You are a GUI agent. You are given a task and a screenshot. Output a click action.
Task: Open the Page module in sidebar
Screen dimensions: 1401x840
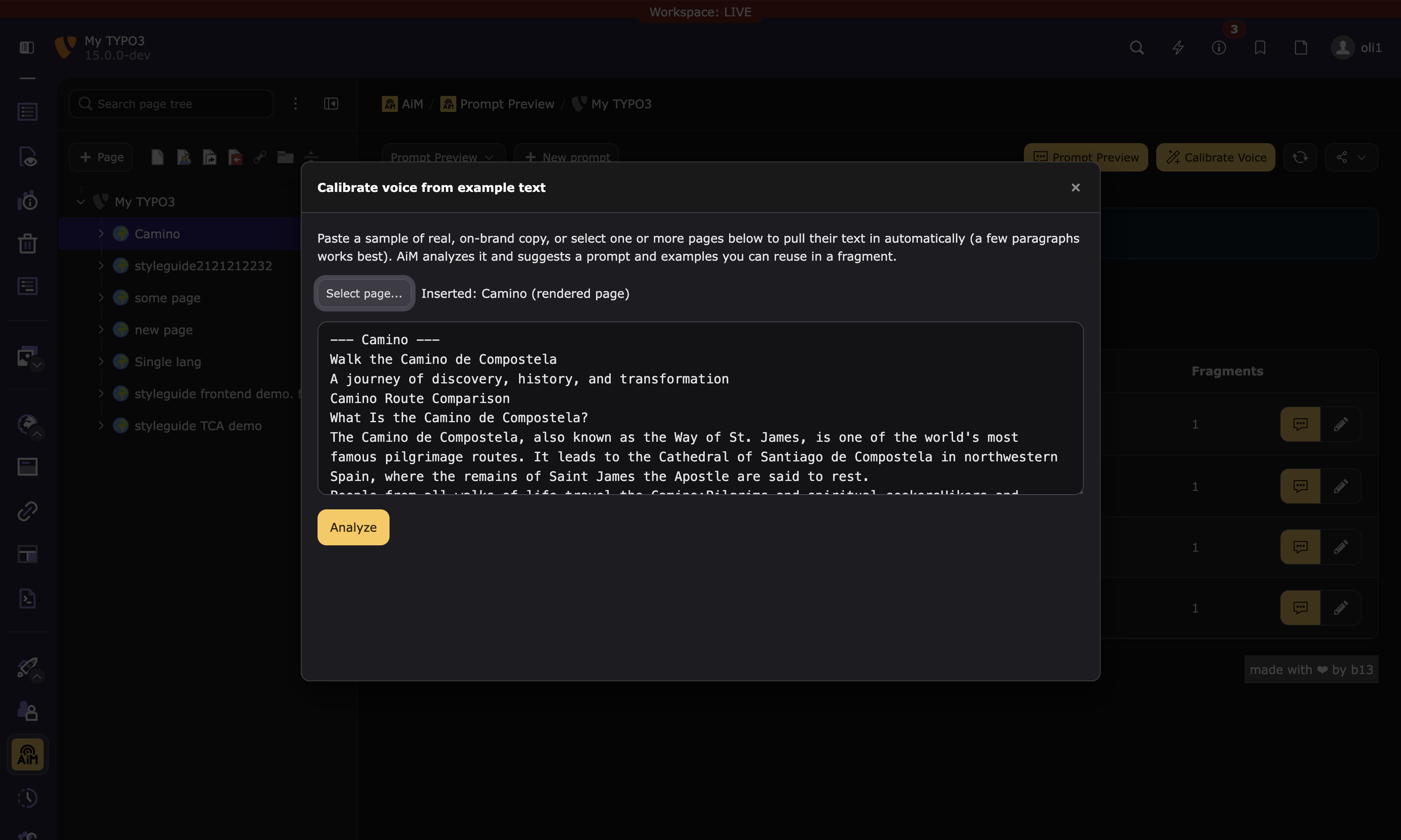pyautogui.click(x=27, y=112)
